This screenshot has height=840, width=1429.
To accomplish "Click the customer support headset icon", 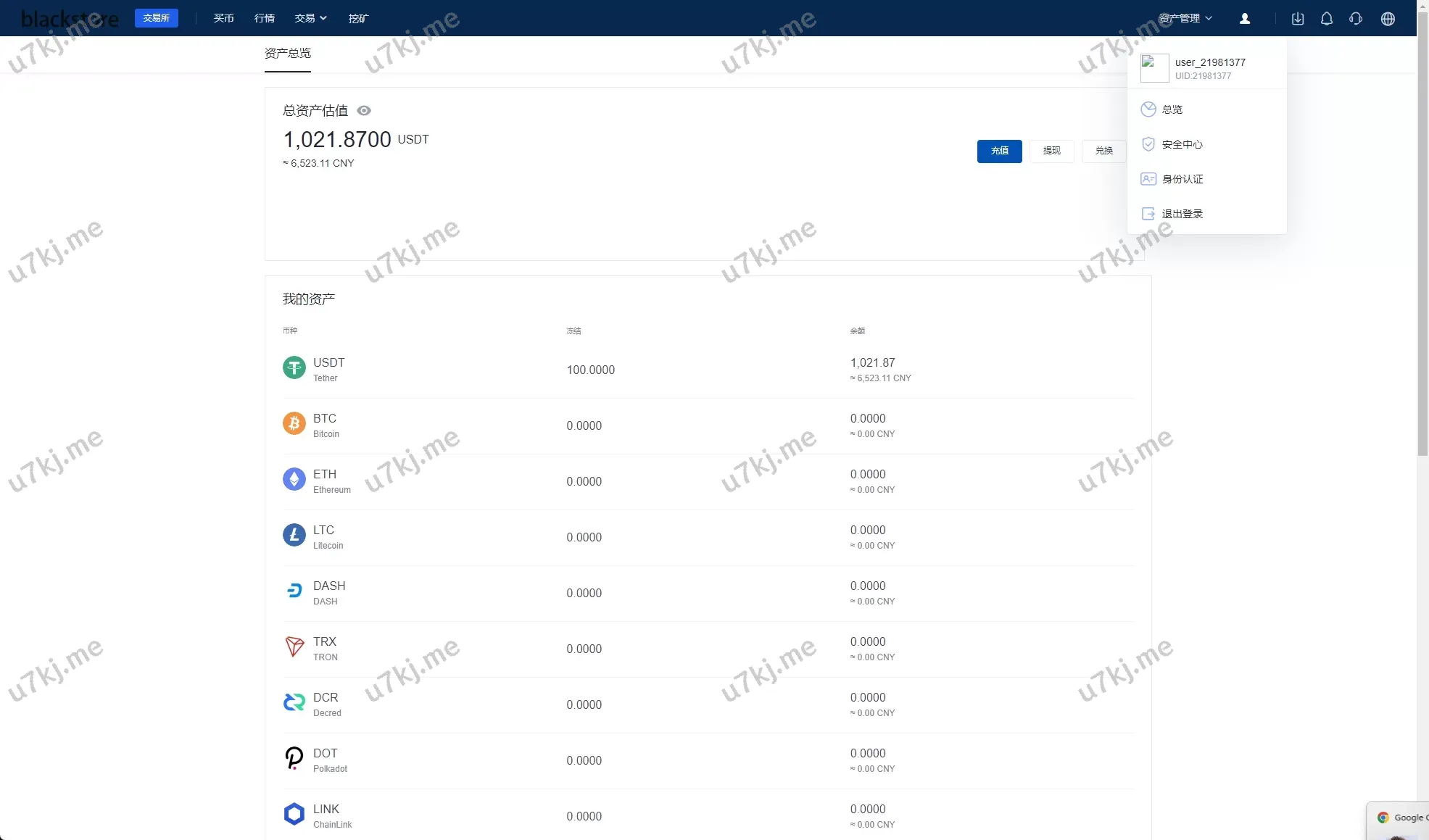I will 1356,19.
